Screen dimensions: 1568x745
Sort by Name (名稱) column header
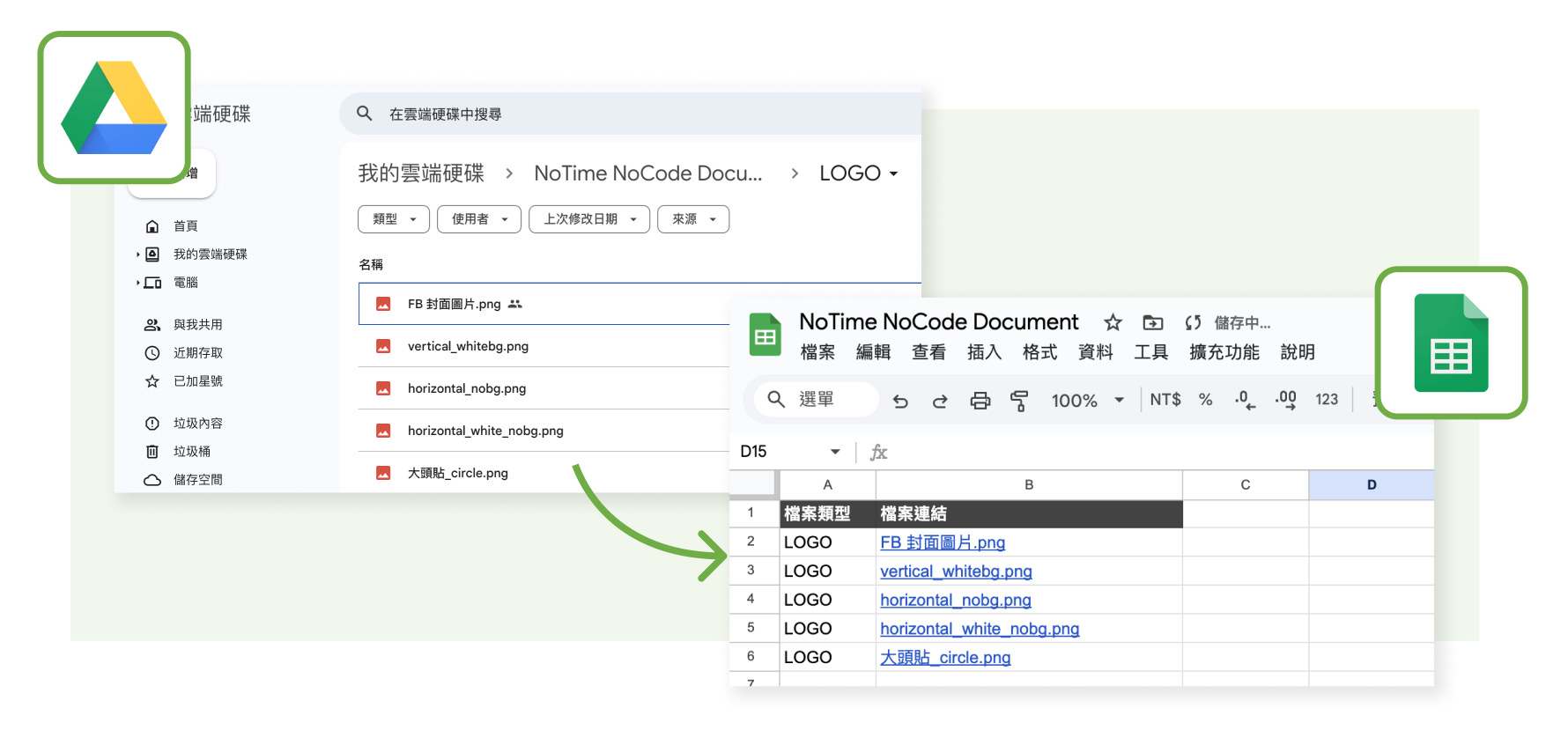[371, 264]
